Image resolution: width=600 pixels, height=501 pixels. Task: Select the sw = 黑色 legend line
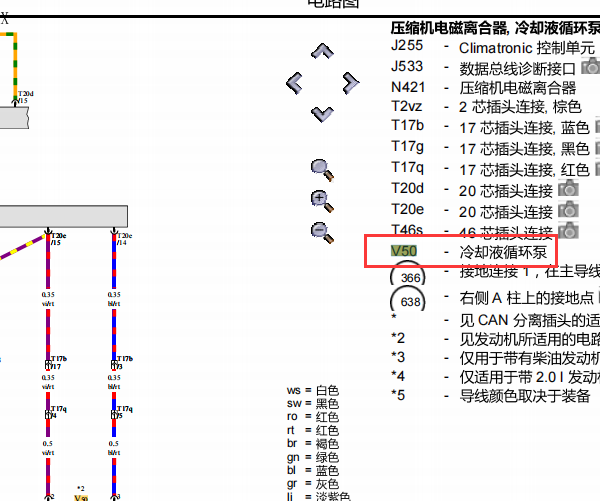coord(313,403)
